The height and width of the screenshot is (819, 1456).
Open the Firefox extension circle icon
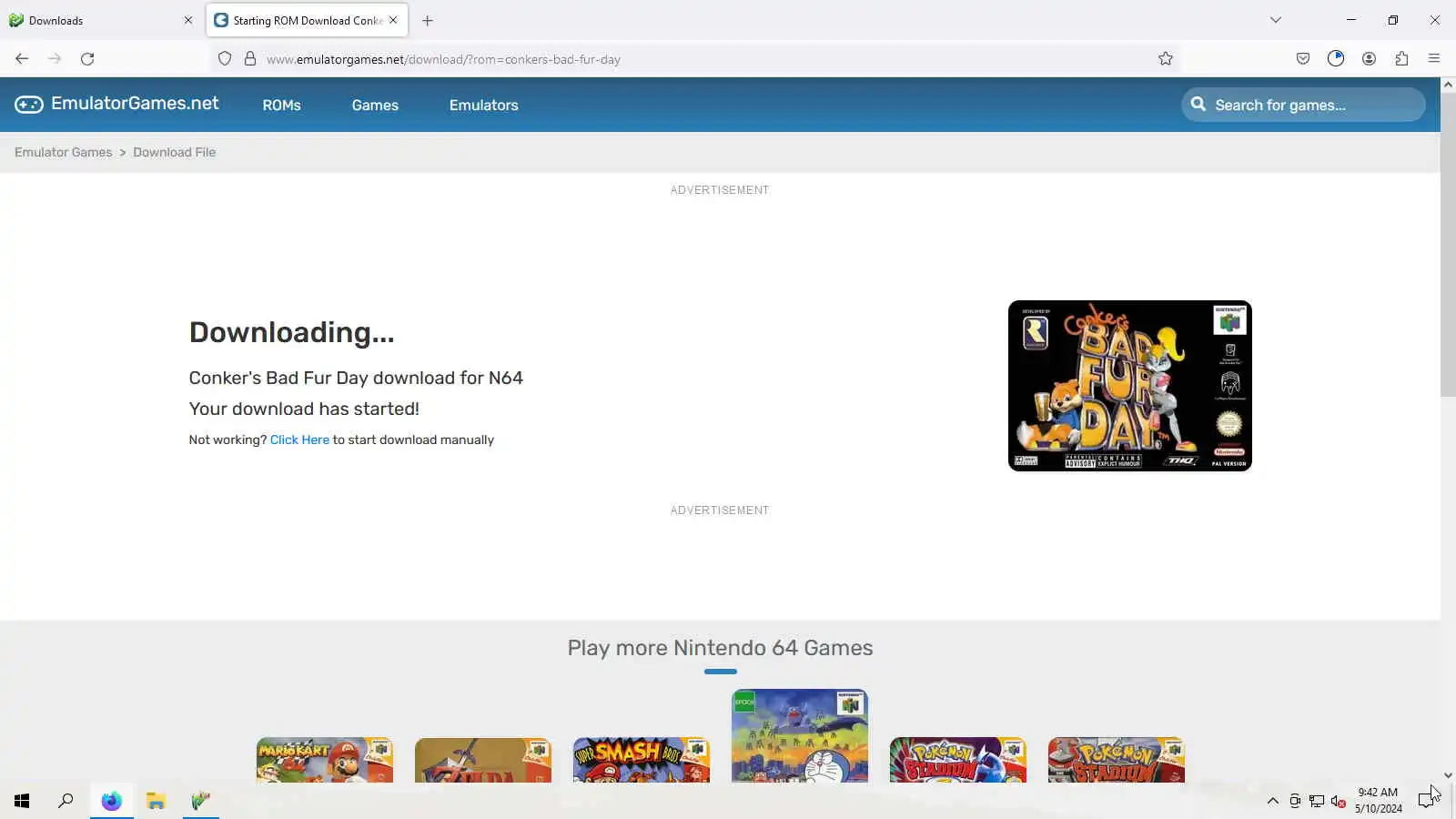point(1336,59)
